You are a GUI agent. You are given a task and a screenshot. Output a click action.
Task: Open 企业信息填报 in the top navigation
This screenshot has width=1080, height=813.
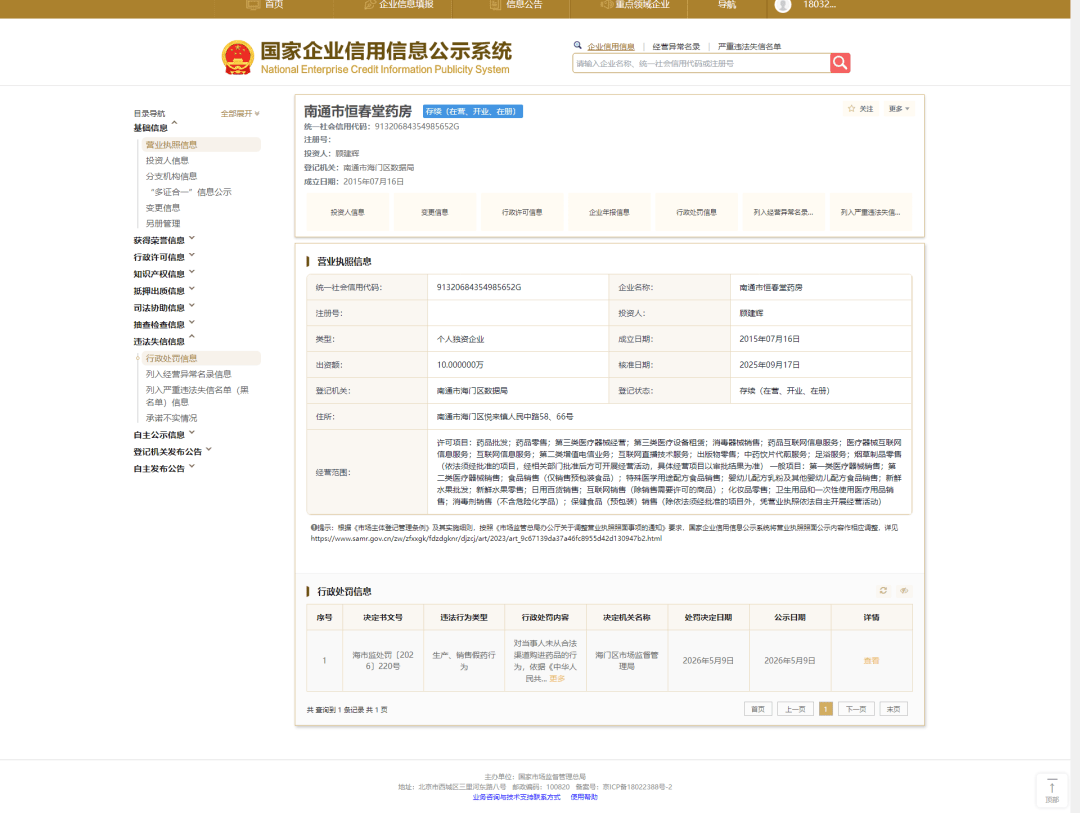click(x=399, y=5)
